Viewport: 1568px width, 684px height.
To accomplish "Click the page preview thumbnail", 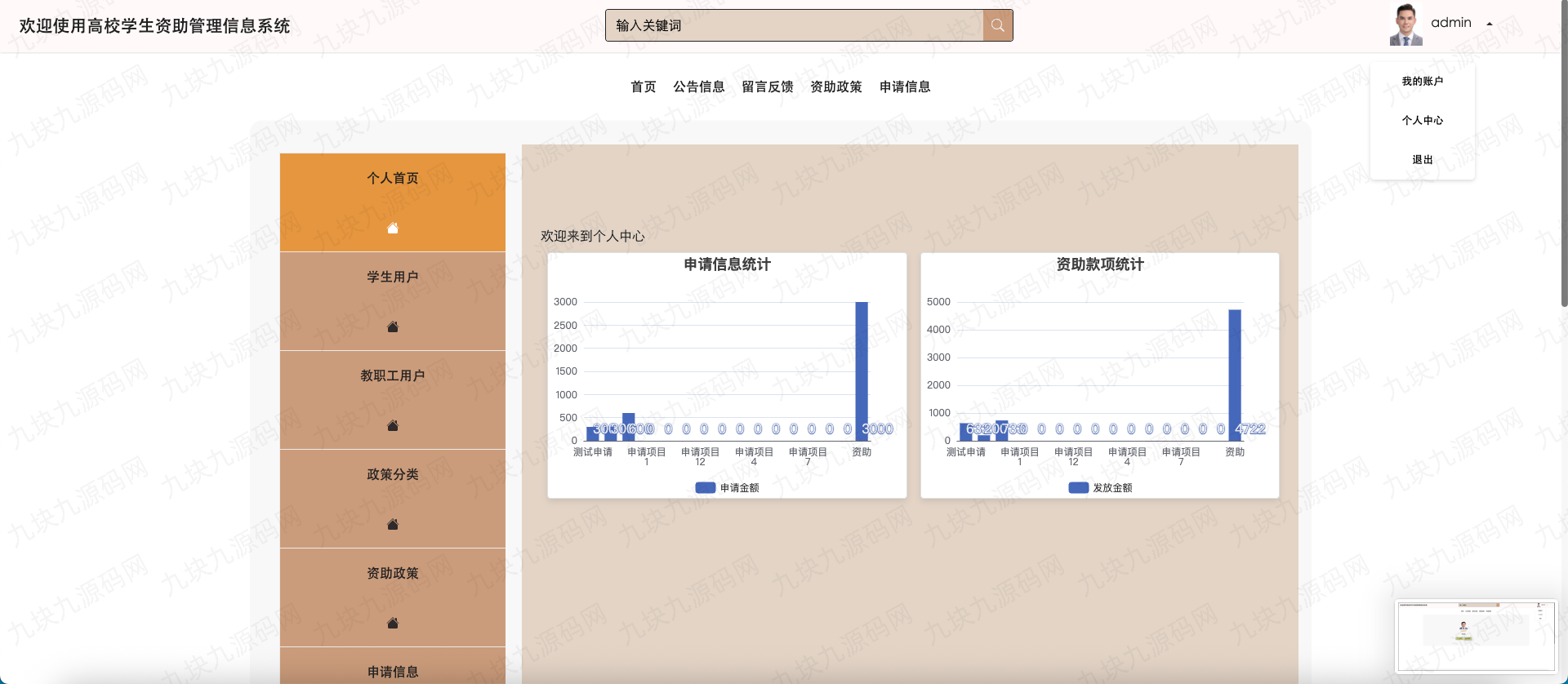I will 1476,636.
